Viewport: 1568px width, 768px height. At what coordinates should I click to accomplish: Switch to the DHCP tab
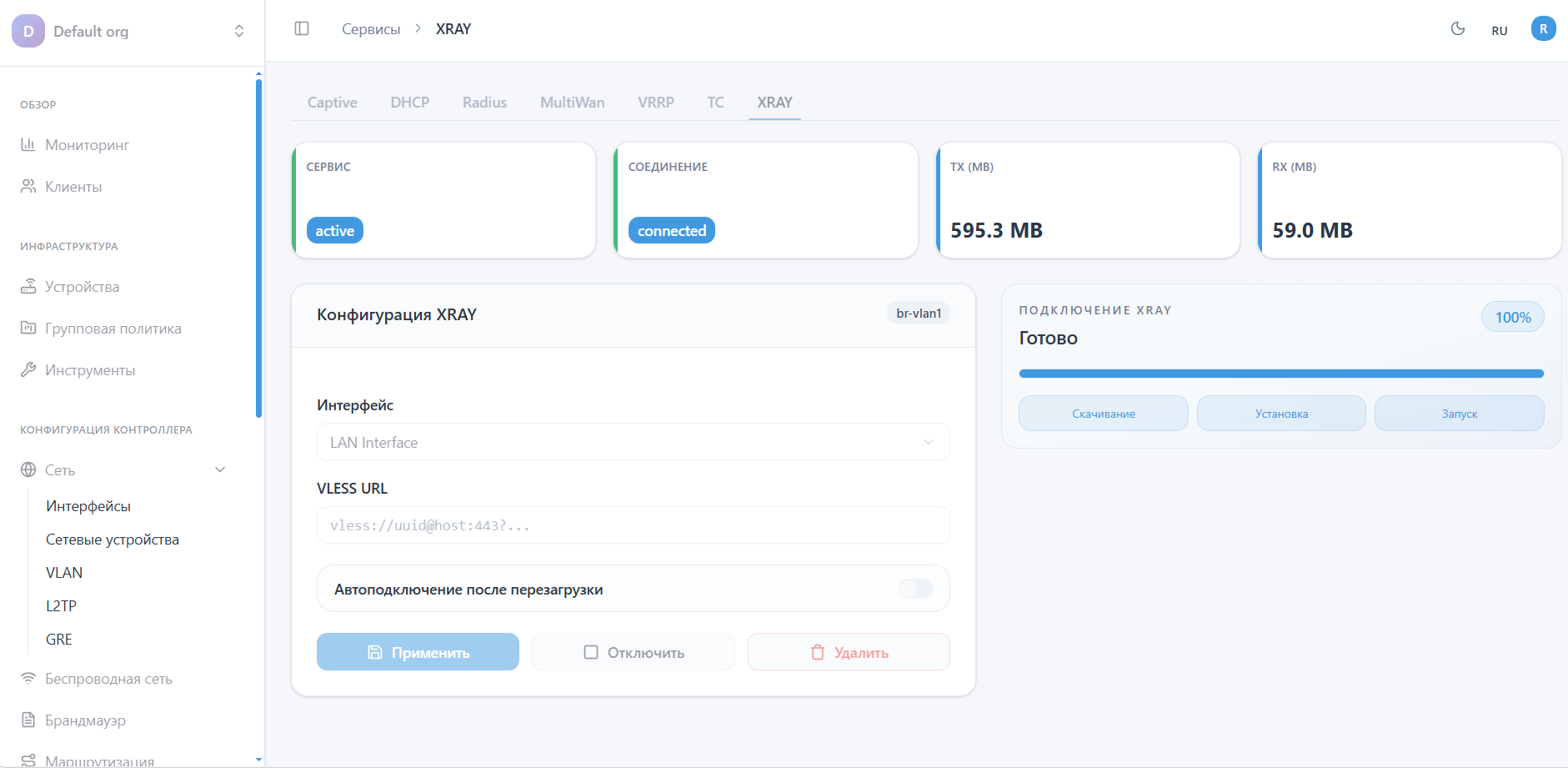409,103
